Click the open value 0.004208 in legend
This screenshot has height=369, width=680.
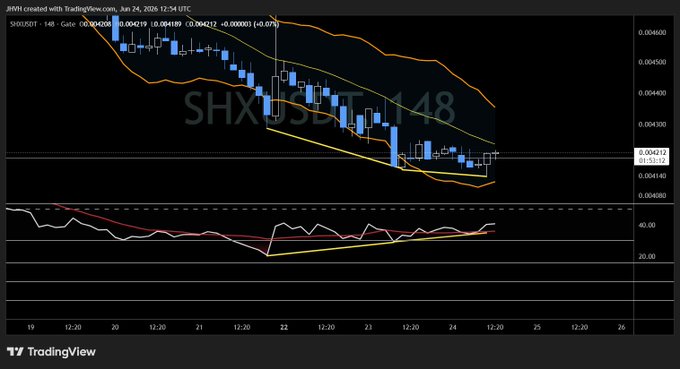pyautogui.click(x=98, y=24)
